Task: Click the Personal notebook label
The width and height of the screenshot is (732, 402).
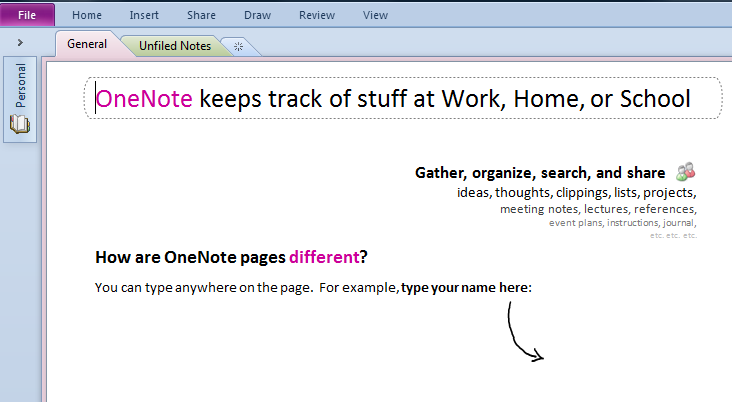Action: pos(21,86)
